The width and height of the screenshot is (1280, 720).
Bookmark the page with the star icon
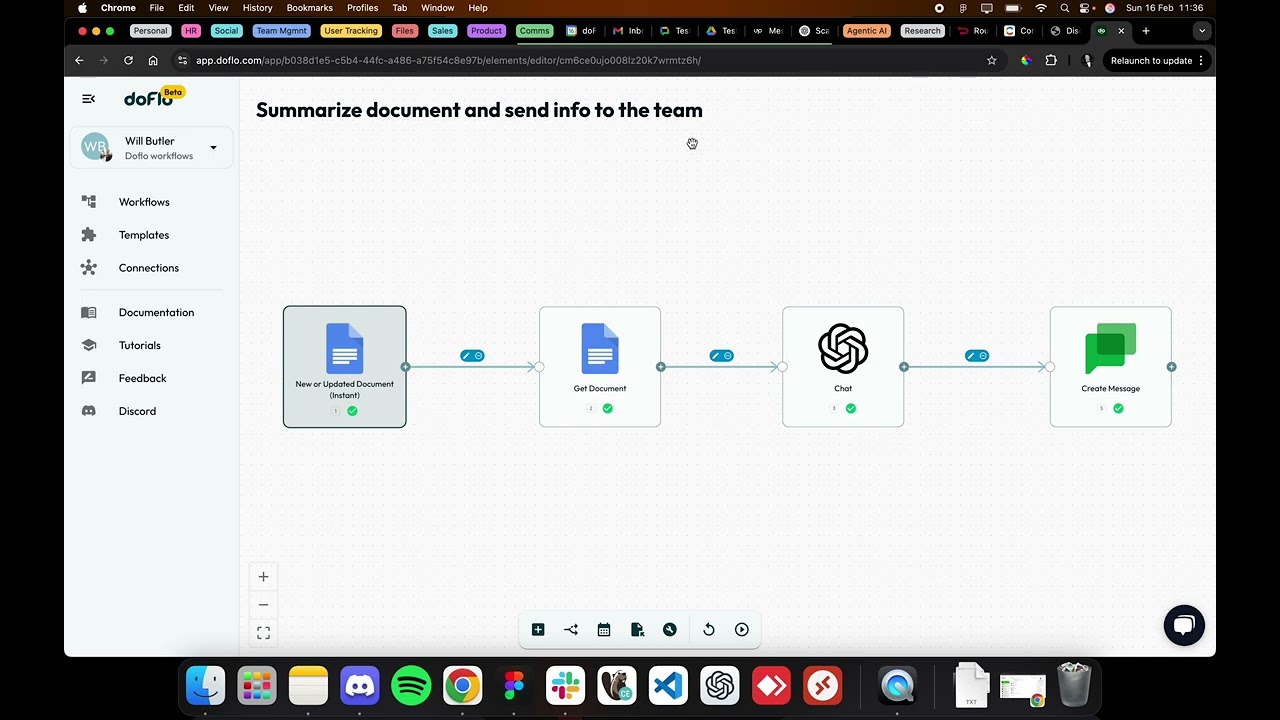(991, 60)
